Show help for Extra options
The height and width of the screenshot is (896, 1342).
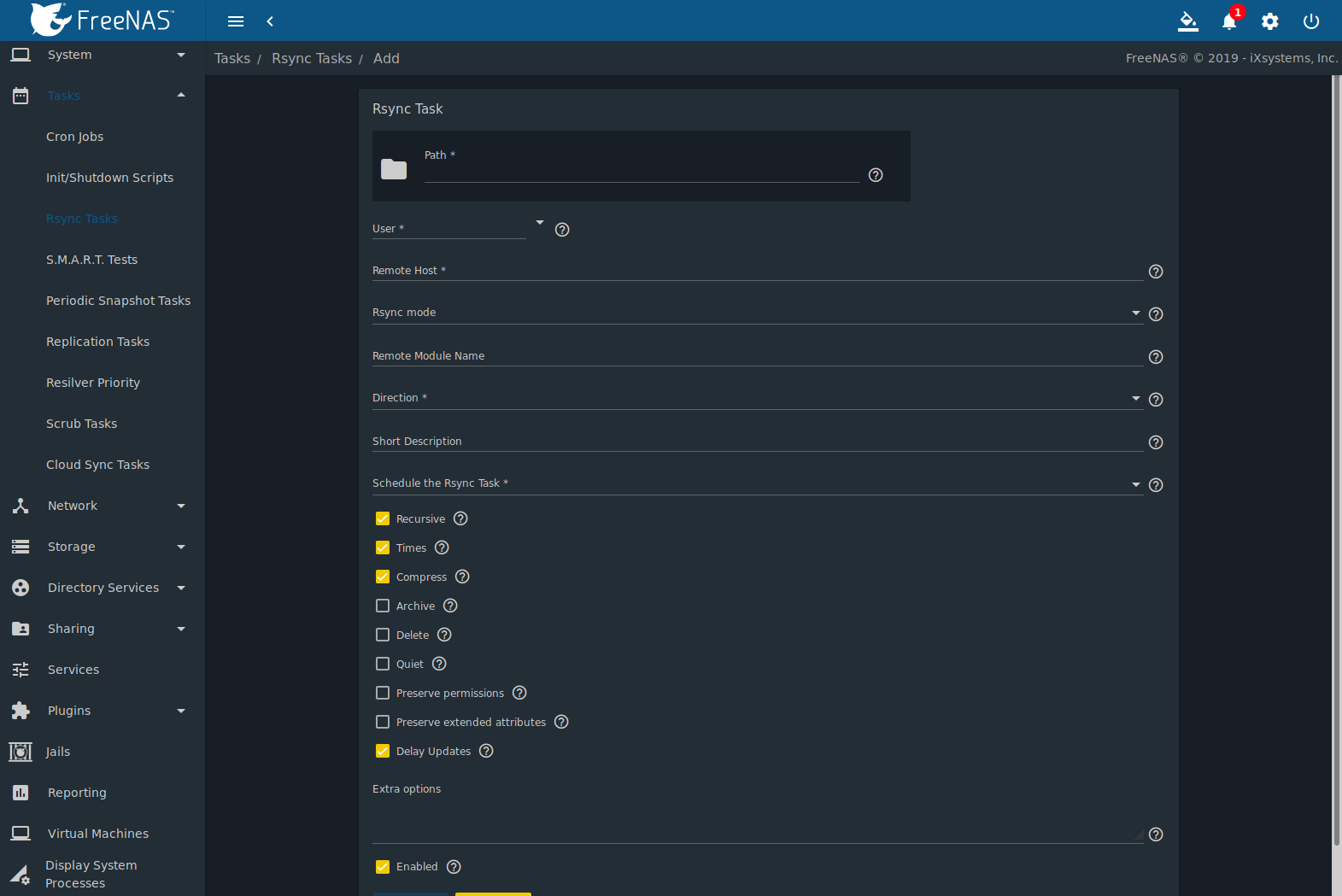pyautogui.click(x=1156, y=835)
